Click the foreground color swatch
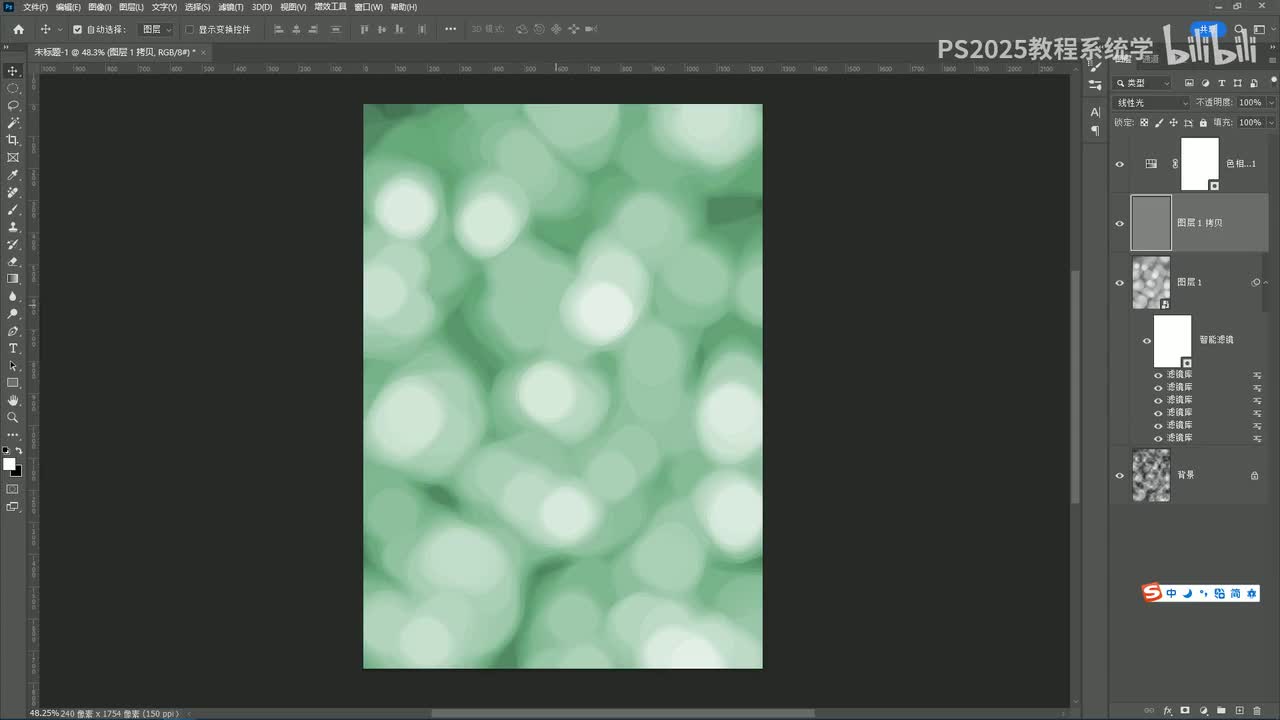 (9, 464)
